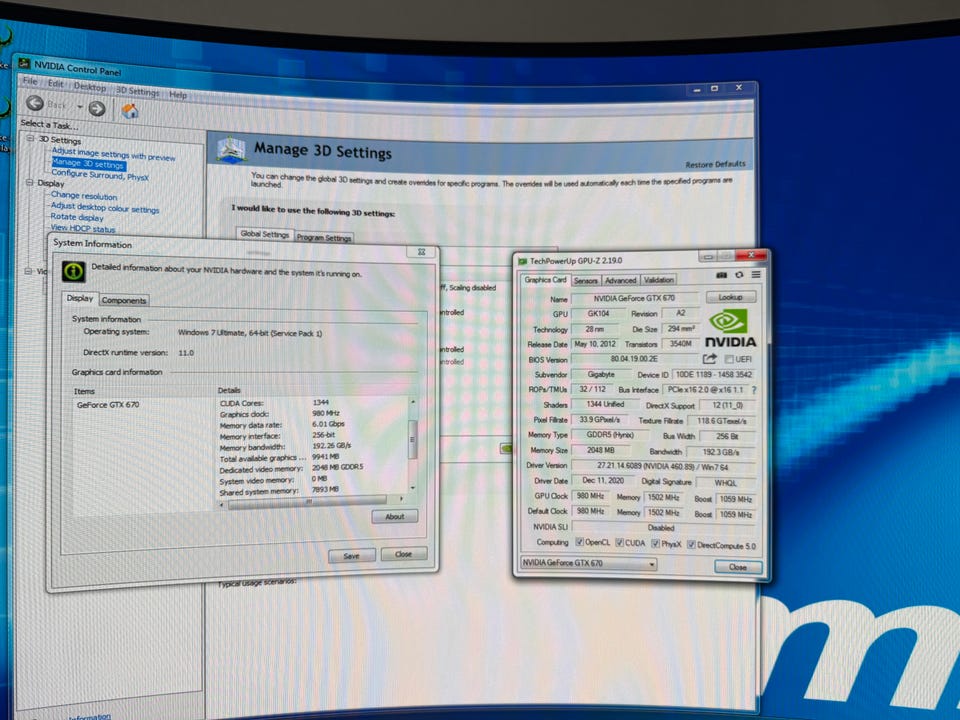Toggle the UEFI checkbox

pyautogui.click(x=729, y=359)
